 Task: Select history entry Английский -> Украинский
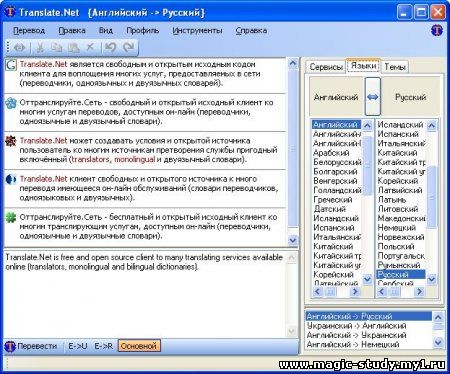coord(369,335)
